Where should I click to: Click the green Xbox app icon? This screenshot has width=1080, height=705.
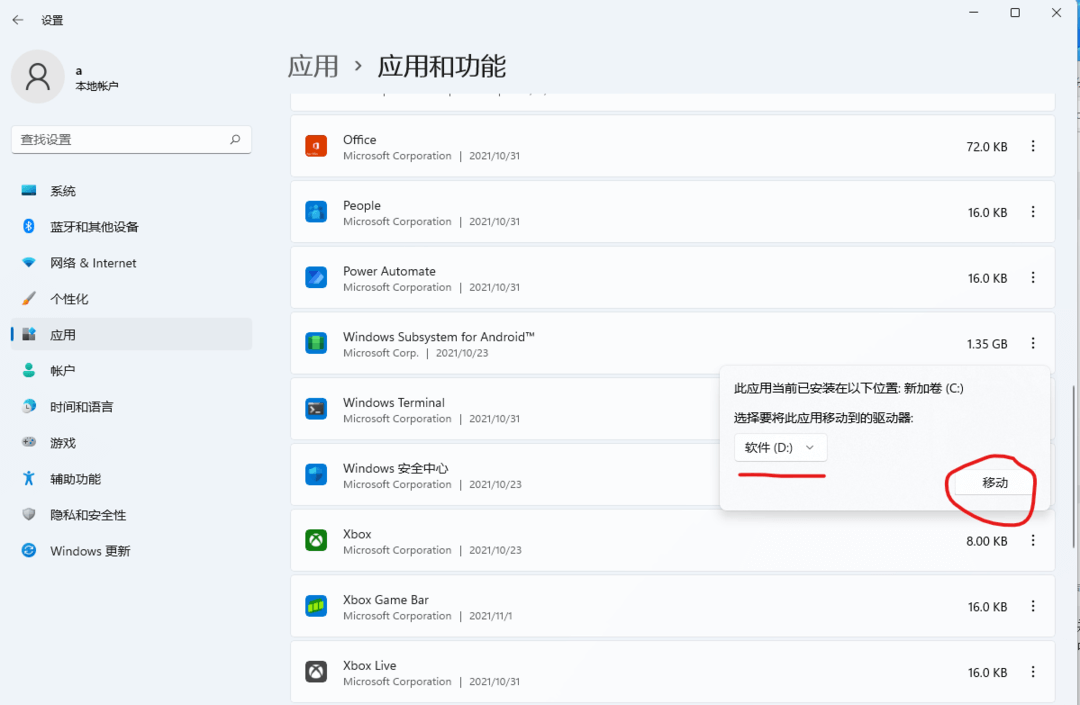315,540
